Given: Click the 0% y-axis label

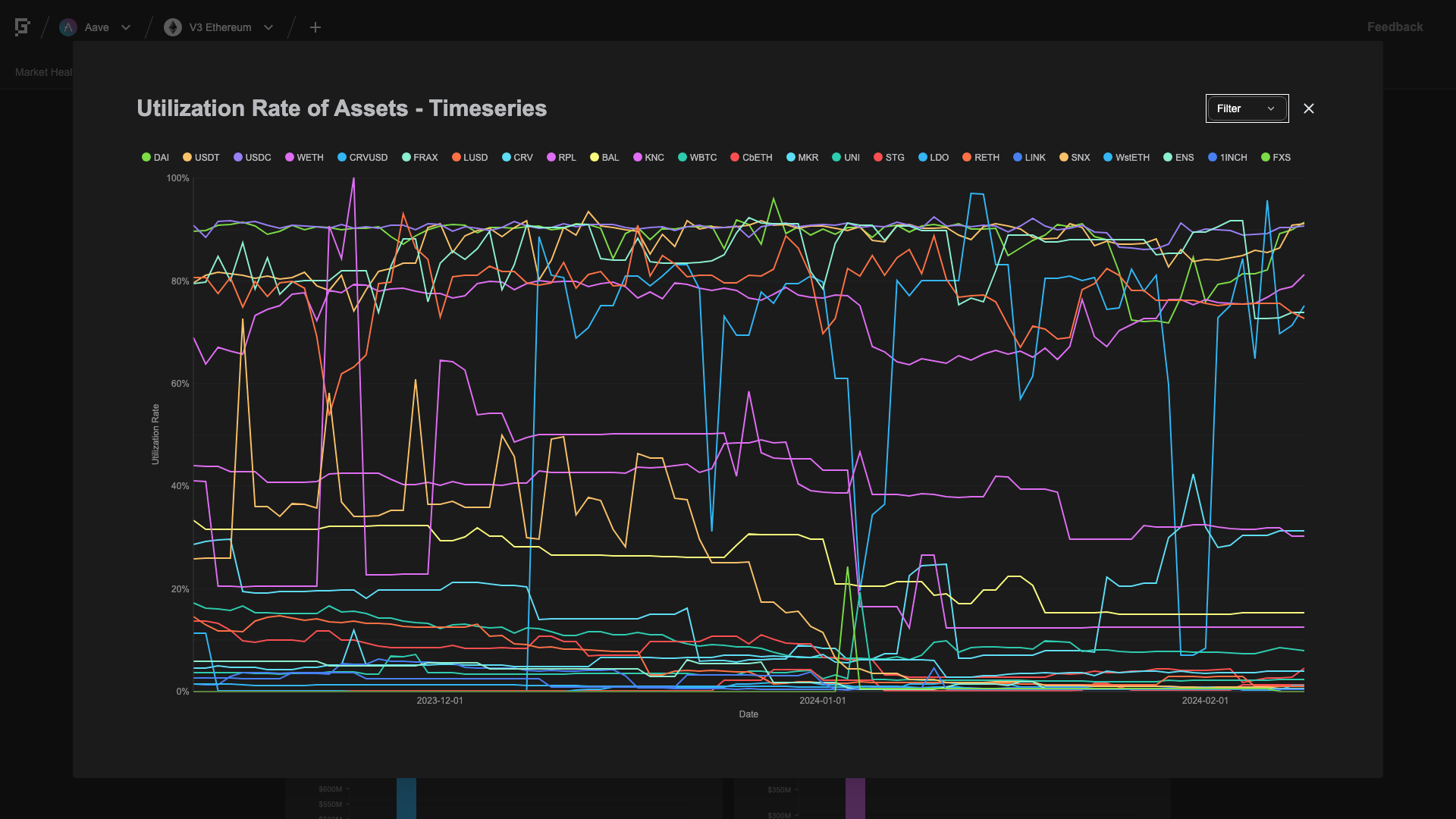Looking at the screenshot, I should tap(183, 692).
